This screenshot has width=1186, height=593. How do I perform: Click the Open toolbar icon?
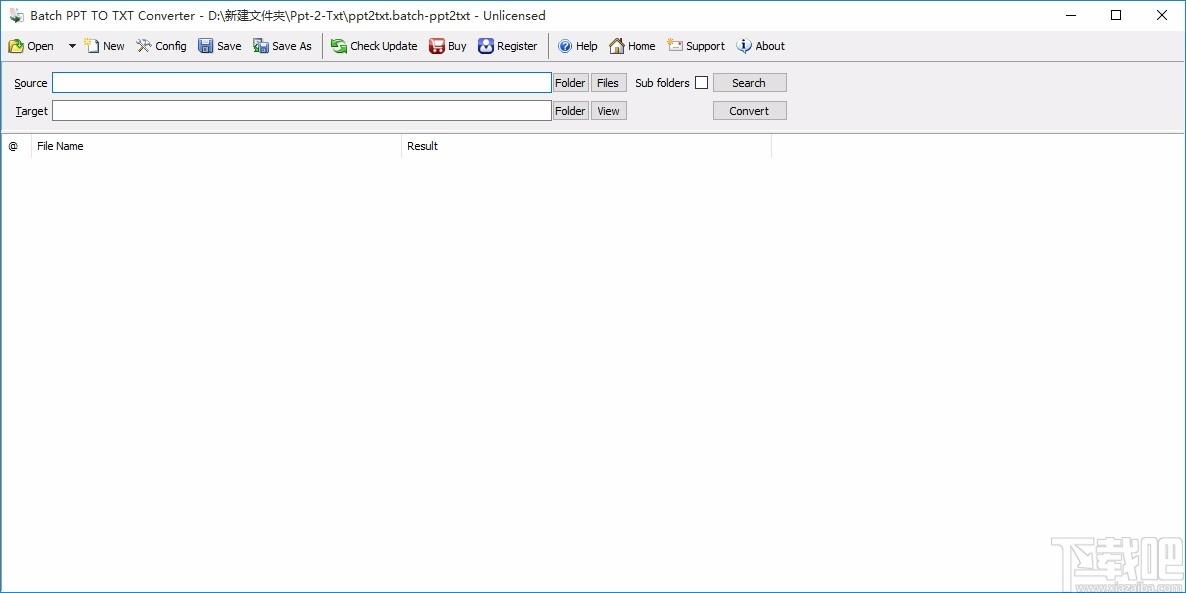[x=30, y=46]
